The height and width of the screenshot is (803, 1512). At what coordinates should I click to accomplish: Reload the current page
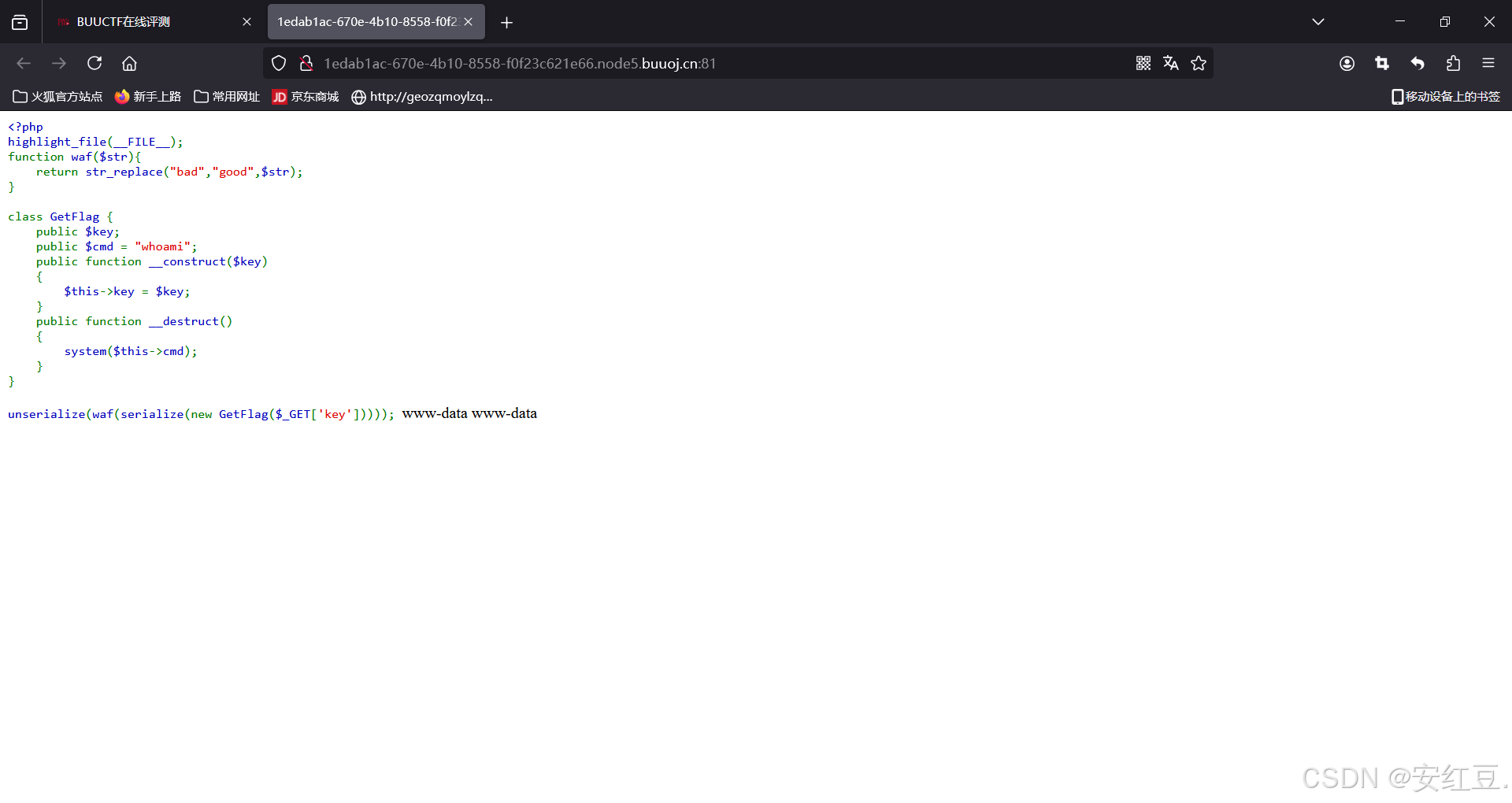pyautogui.click(x=94, y=63)
